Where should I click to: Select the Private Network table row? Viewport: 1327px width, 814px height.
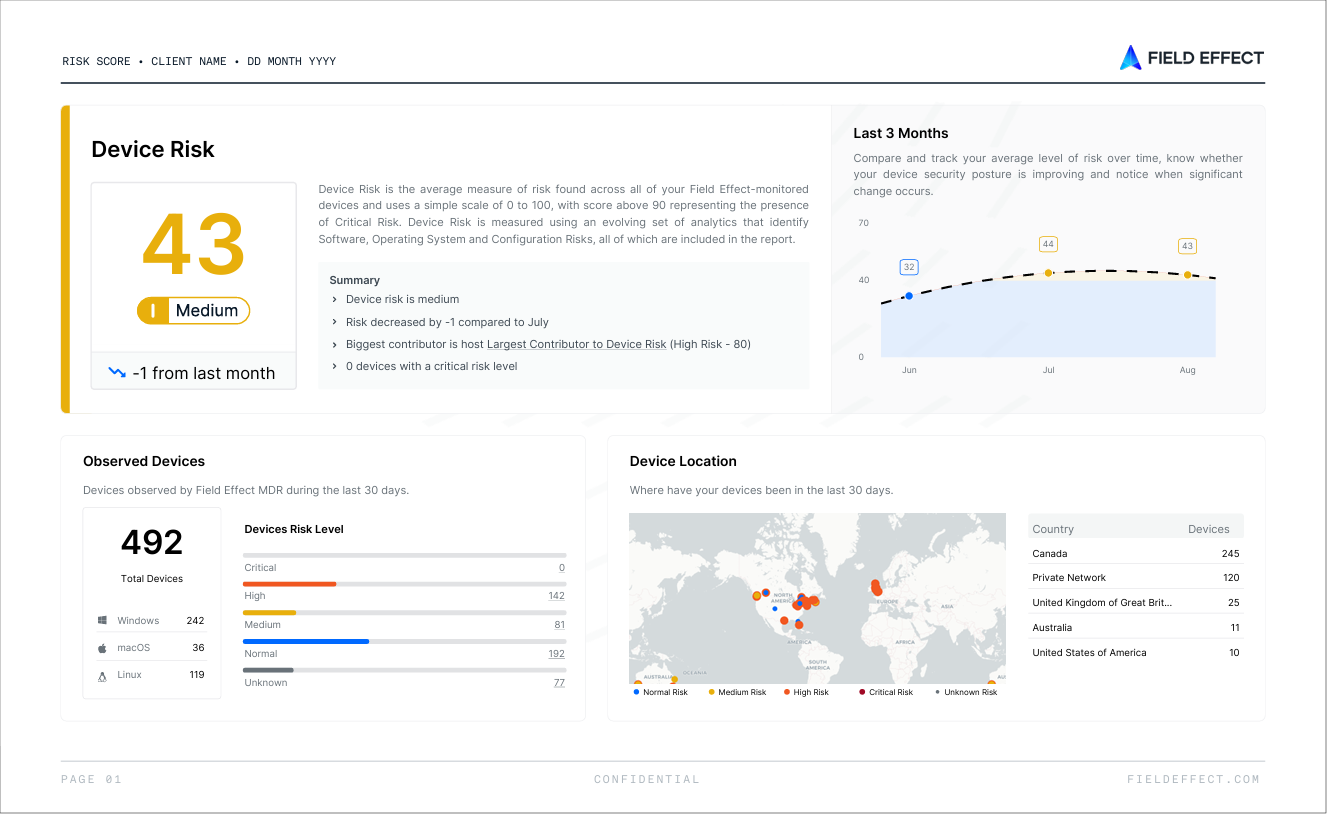(x=1136, y=577)
